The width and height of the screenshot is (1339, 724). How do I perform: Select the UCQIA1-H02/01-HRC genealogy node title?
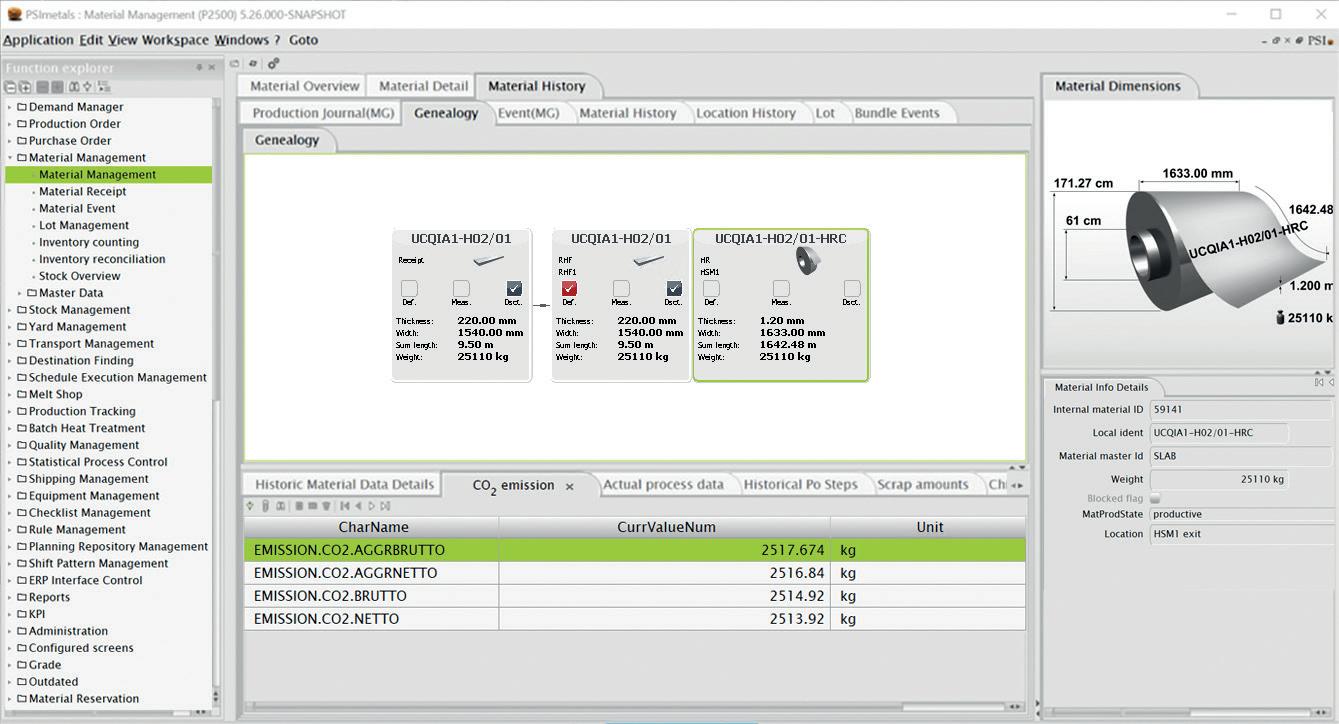(780, 239)
